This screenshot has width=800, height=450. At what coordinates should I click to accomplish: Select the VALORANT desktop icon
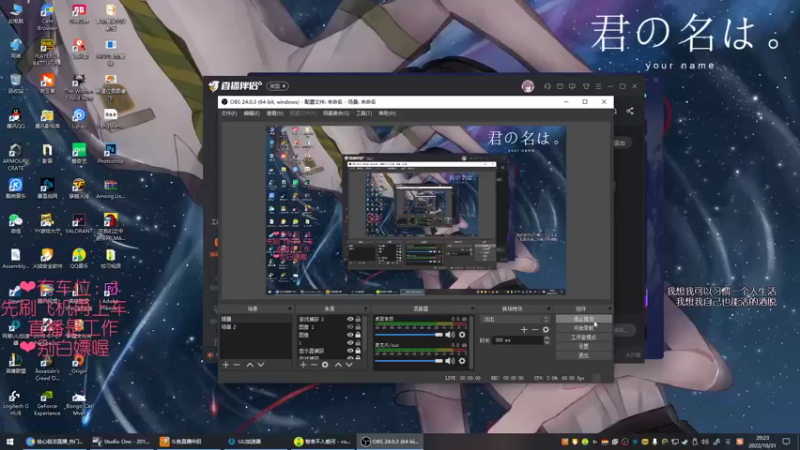(79, 224)
